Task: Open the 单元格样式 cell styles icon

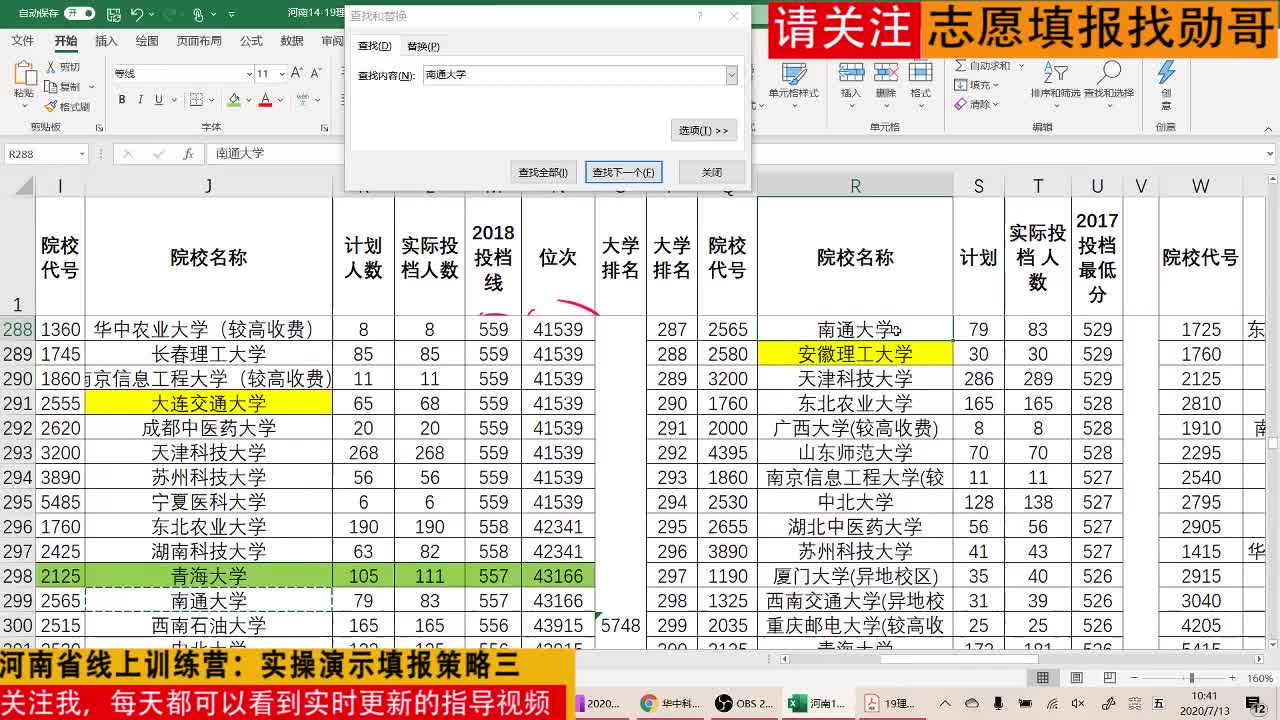Action: (794, 73)
